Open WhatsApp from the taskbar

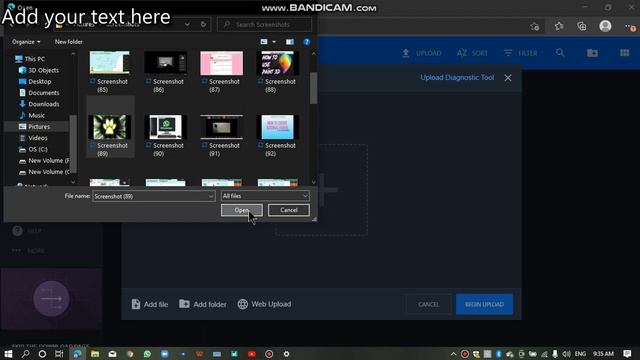pyautogui.click(x=147, y=353)
